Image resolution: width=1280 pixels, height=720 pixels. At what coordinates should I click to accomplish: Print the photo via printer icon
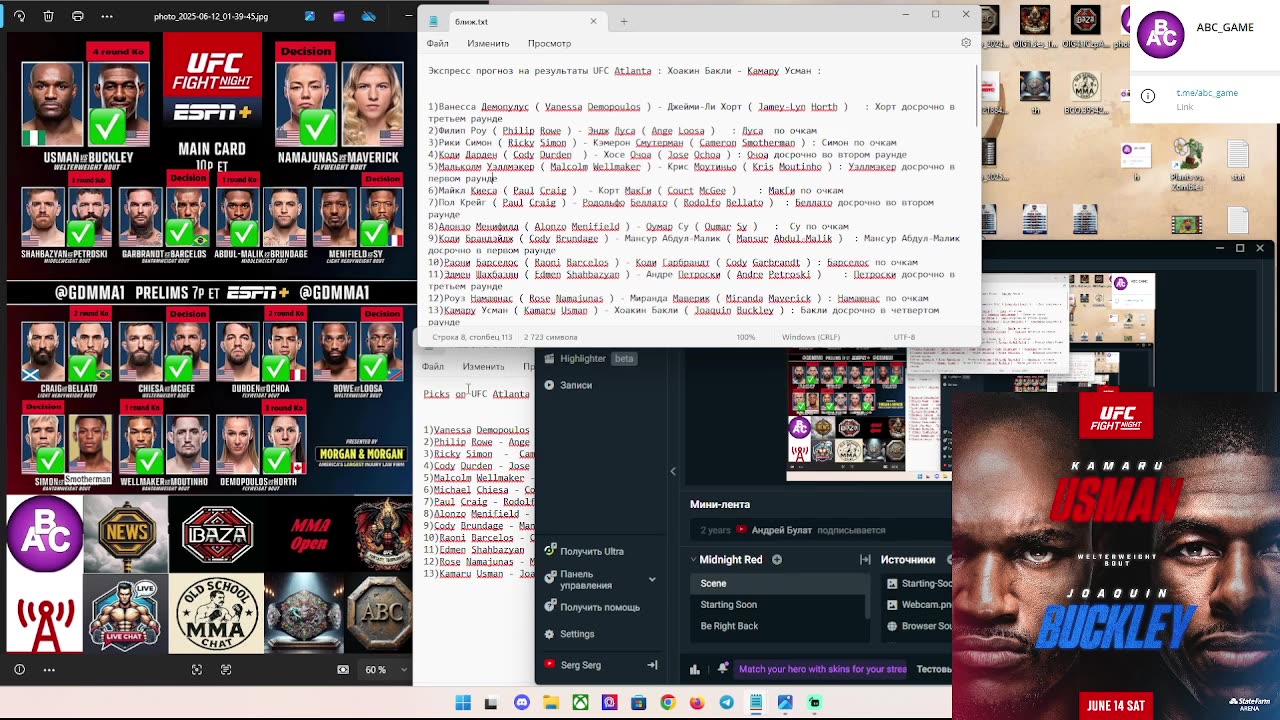78,16
